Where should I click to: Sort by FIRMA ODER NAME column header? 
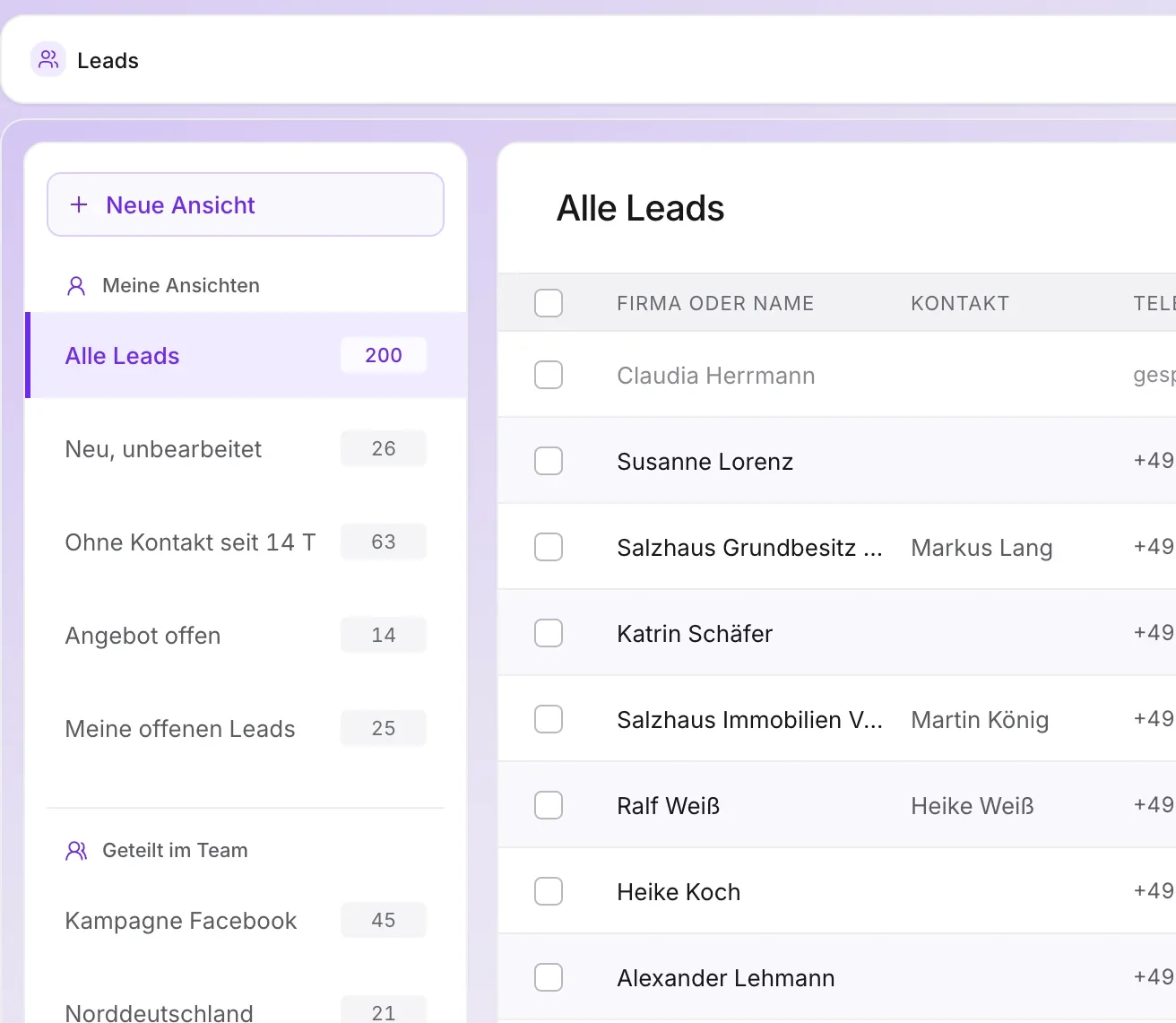[x=715, y=303]
